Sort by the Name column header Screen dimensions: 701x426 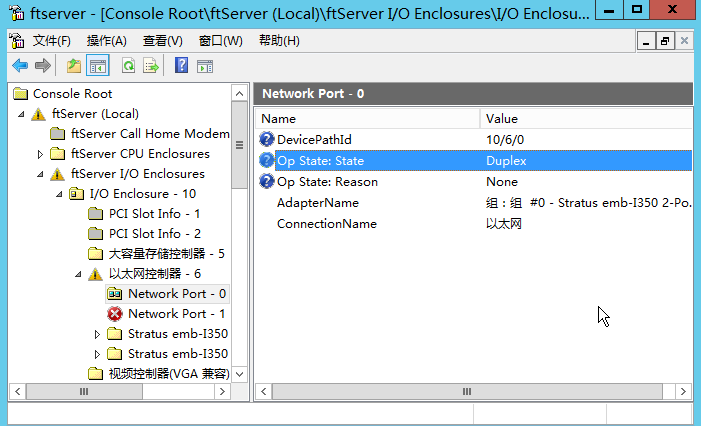[367, 119]
